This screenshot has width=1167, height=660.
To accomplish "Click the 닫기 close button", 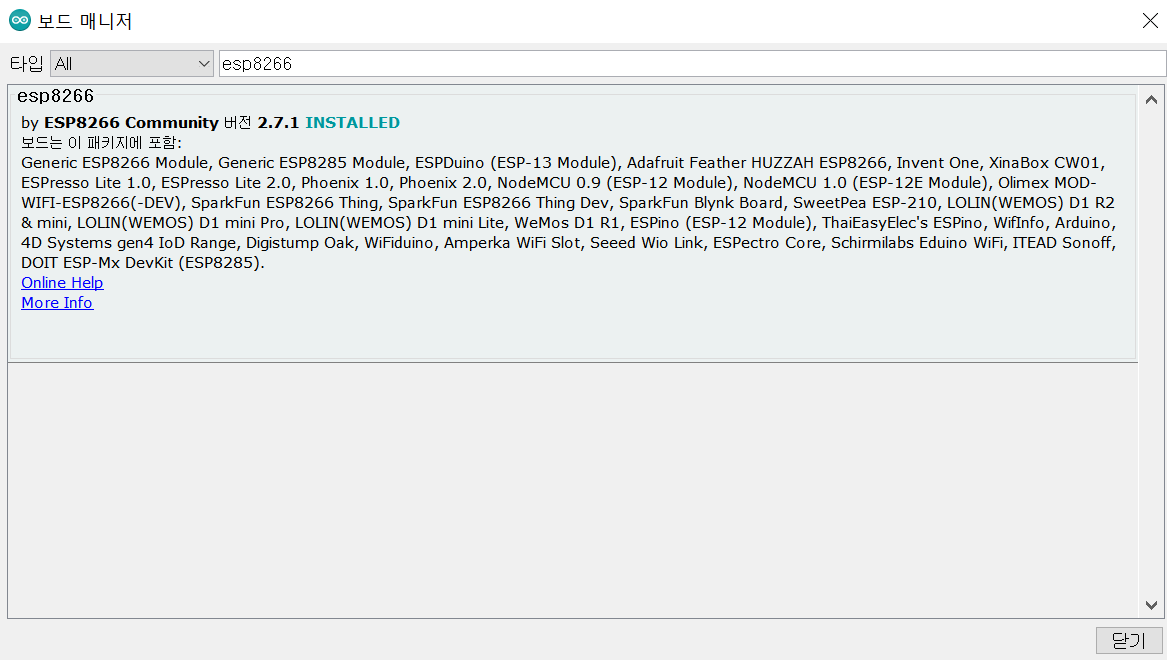I will [x=1128, y=640].
